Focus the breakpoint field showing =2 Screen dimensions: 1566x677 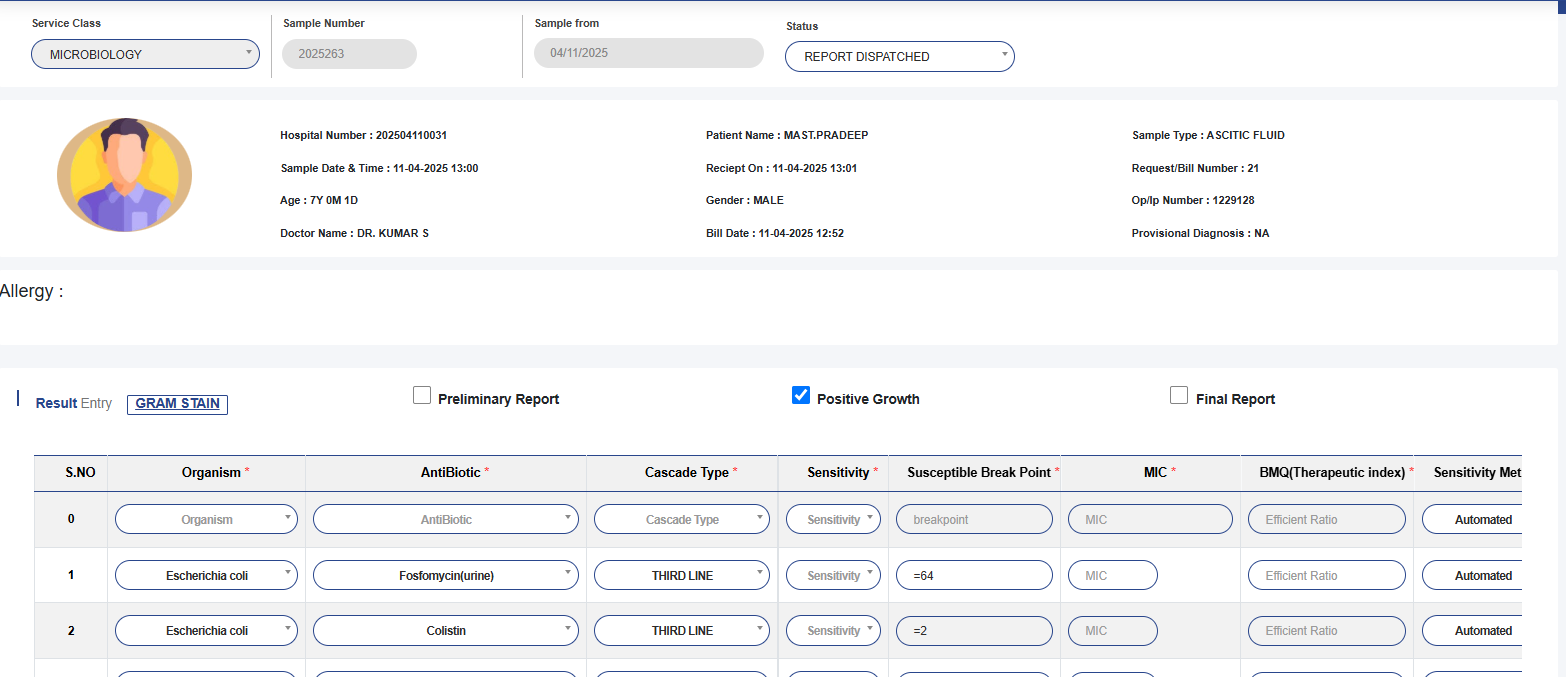[x=974, y=631]
